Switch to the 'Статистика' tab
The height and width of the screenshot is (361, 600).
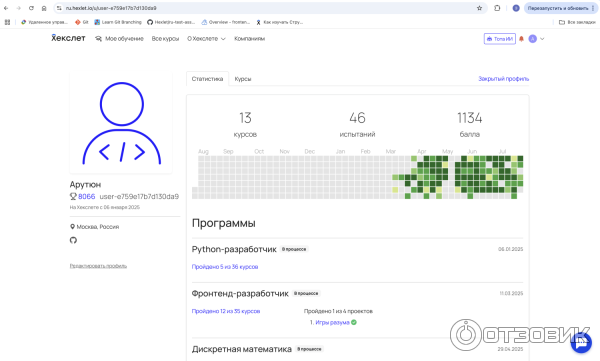pos(207,79)
